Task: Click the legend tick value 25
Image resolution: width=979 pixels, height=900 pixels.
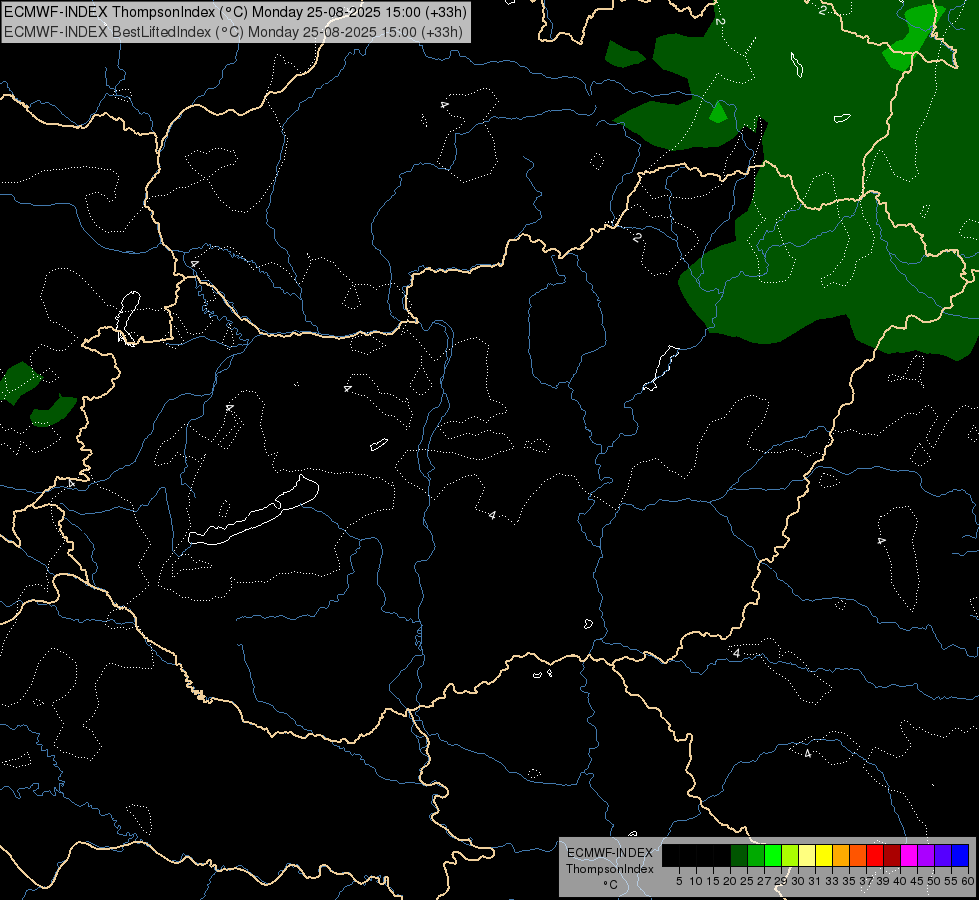Action: (747, 881)
